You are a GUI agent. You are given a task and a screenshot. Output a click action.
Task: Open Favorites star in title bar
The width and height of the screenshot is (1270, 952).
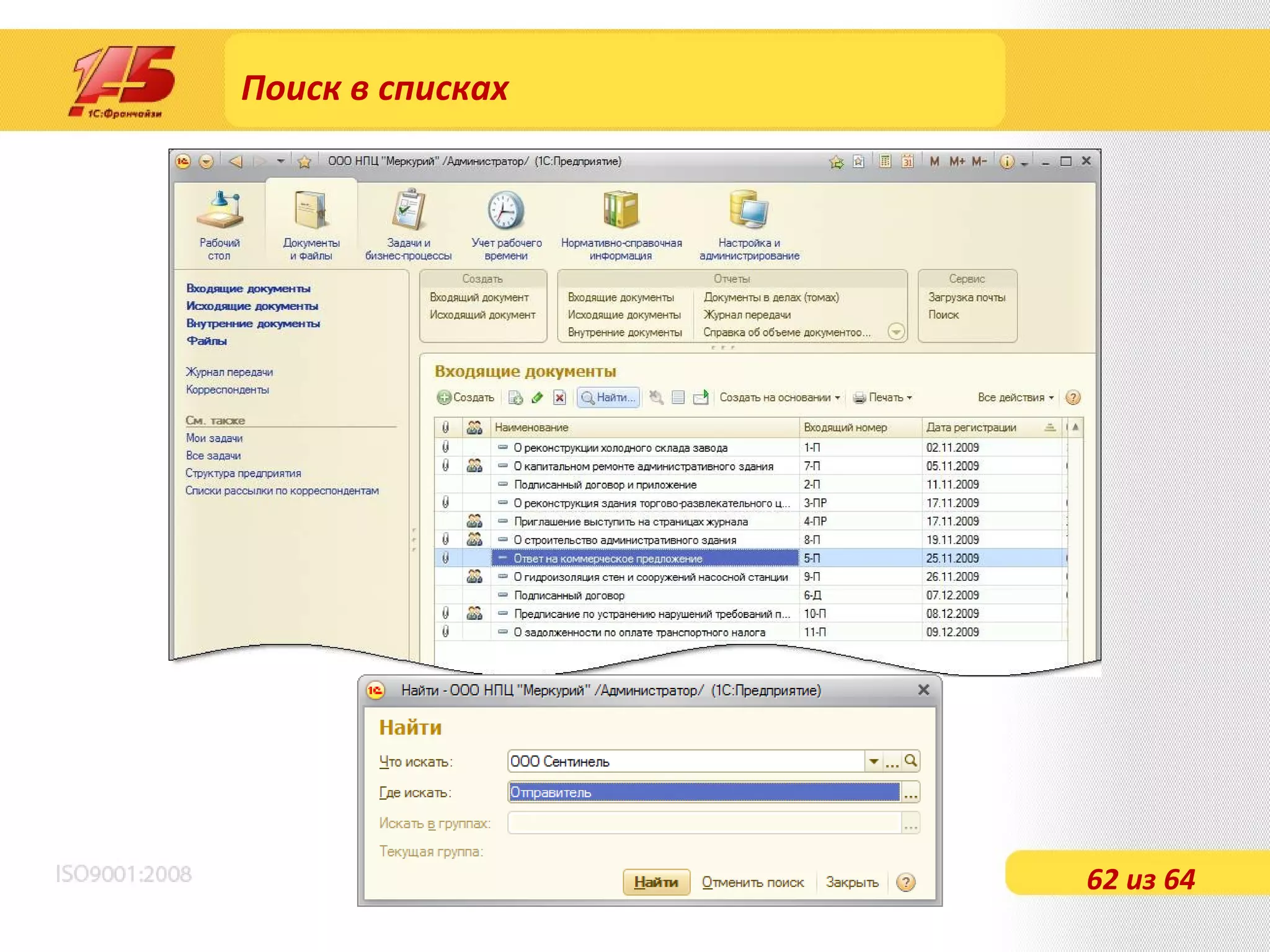click(304, 162)
